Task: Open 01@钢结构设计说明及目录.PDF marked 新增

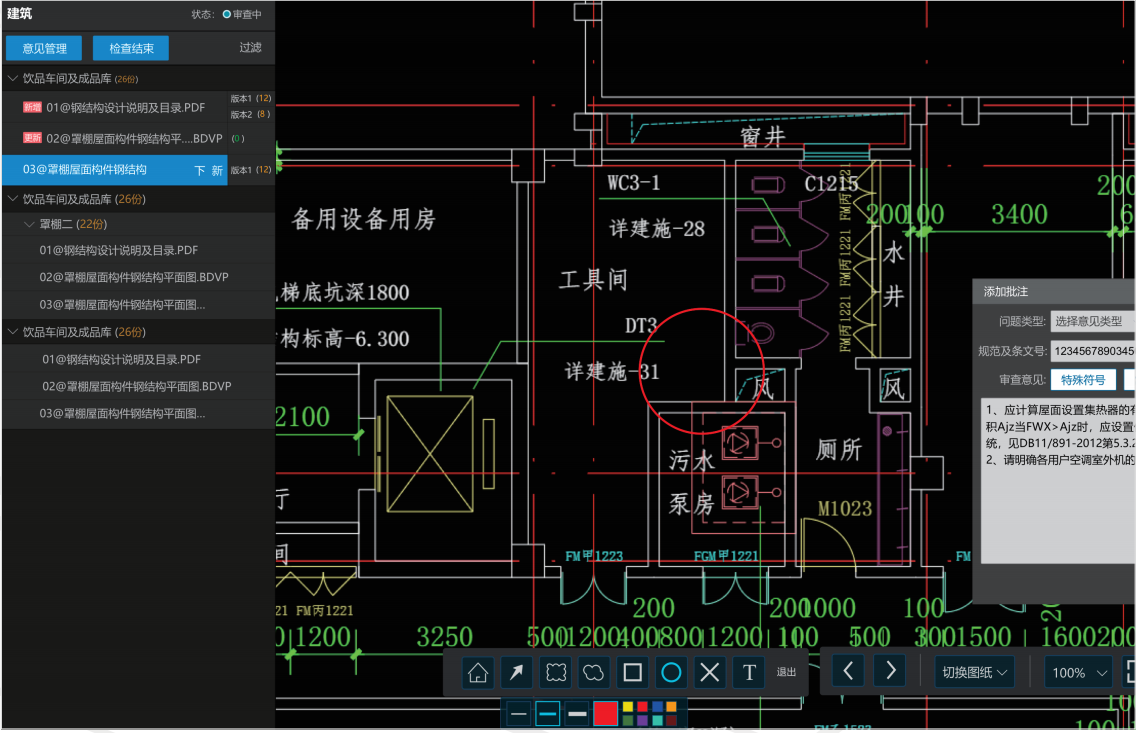Action: (125, 107)
